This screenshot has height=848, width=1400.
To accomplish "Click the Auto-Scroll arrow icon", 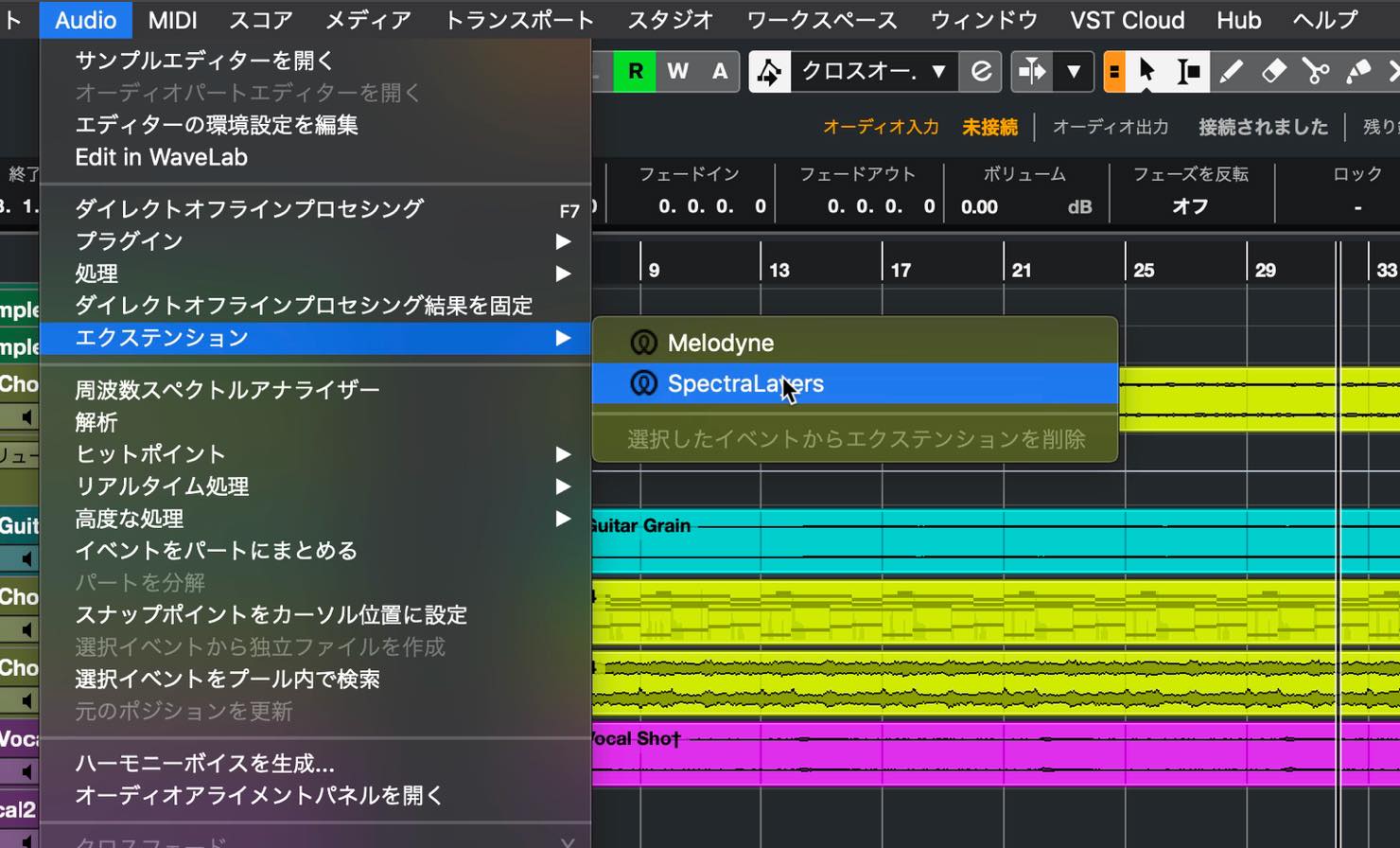I will click(1032, 72).
